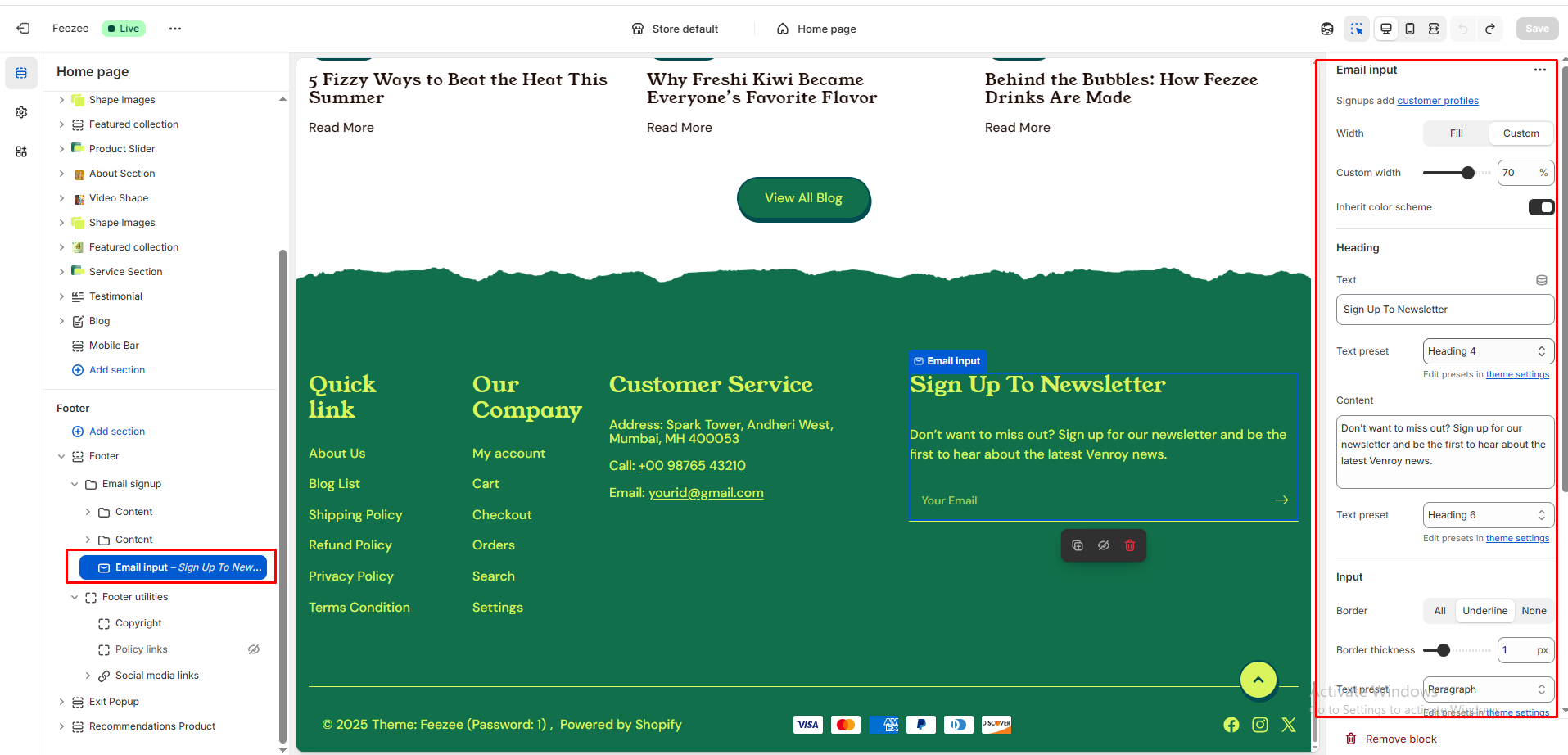Toggle Inherit color scheme switch

[x=1540, y=207]
